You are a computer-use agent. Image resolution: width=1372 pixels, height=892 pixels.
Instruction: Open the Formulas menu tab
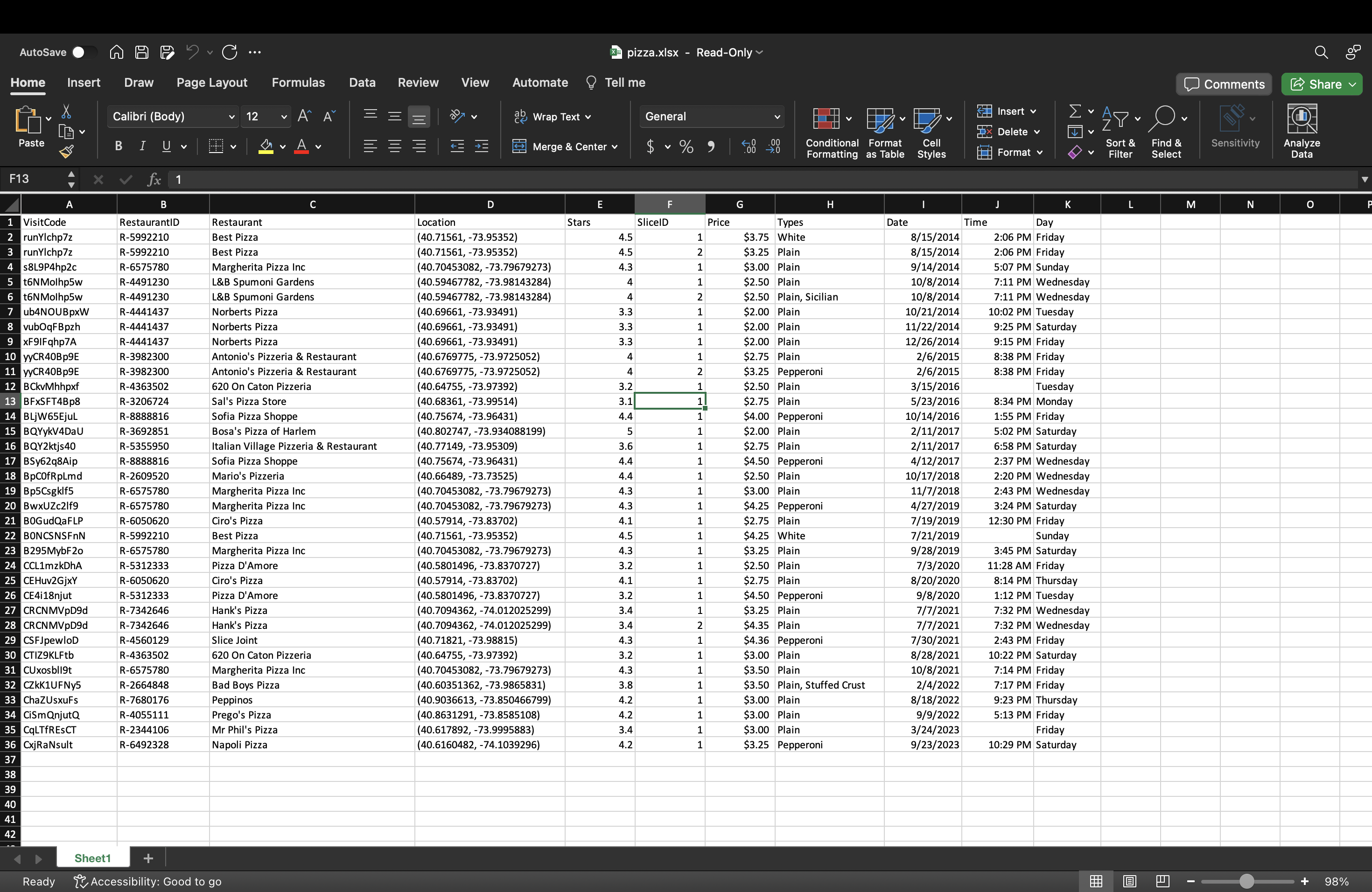click(298, 82)
